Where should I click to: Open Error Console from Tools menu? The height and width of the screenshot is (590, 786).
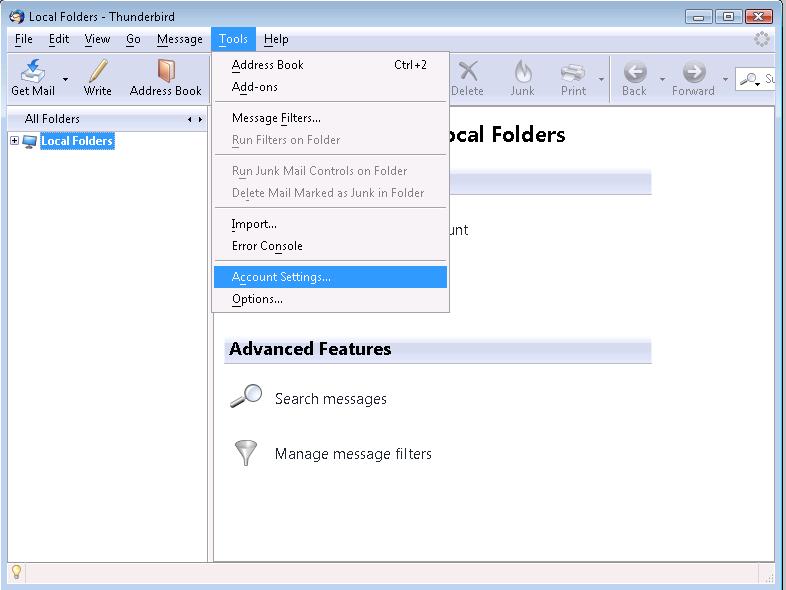coord(330,246)
